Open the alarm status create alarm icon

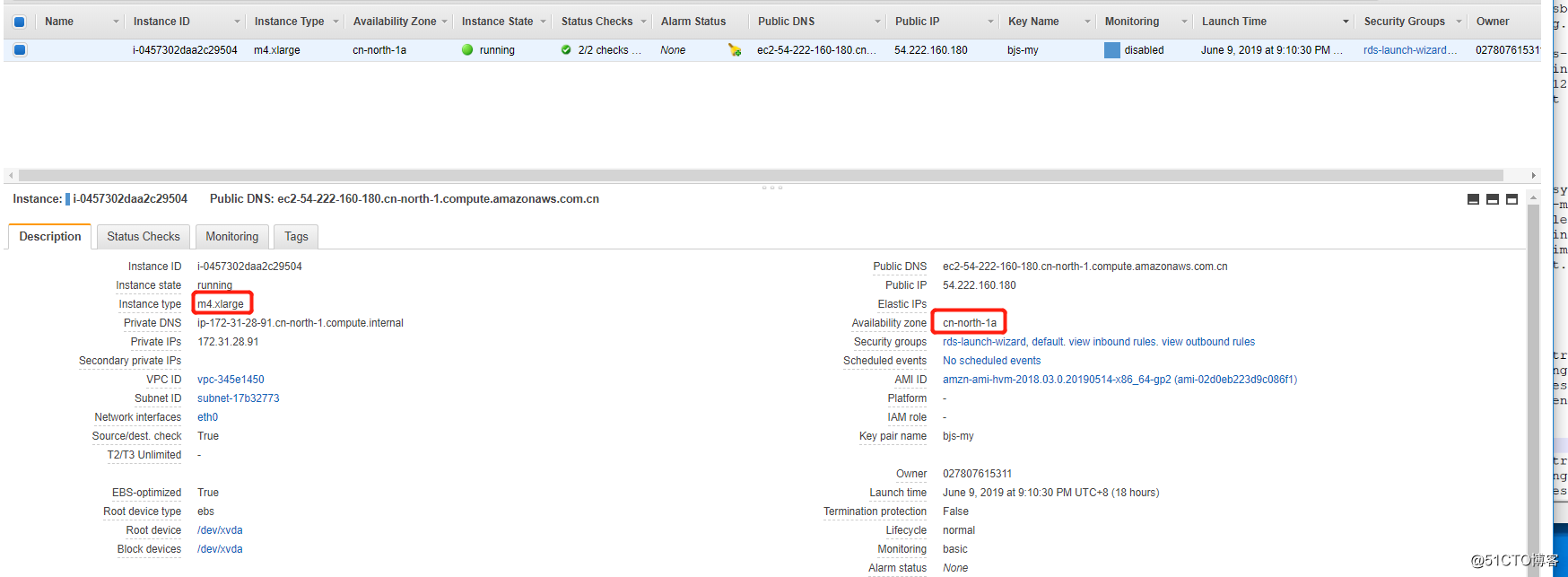735,50
